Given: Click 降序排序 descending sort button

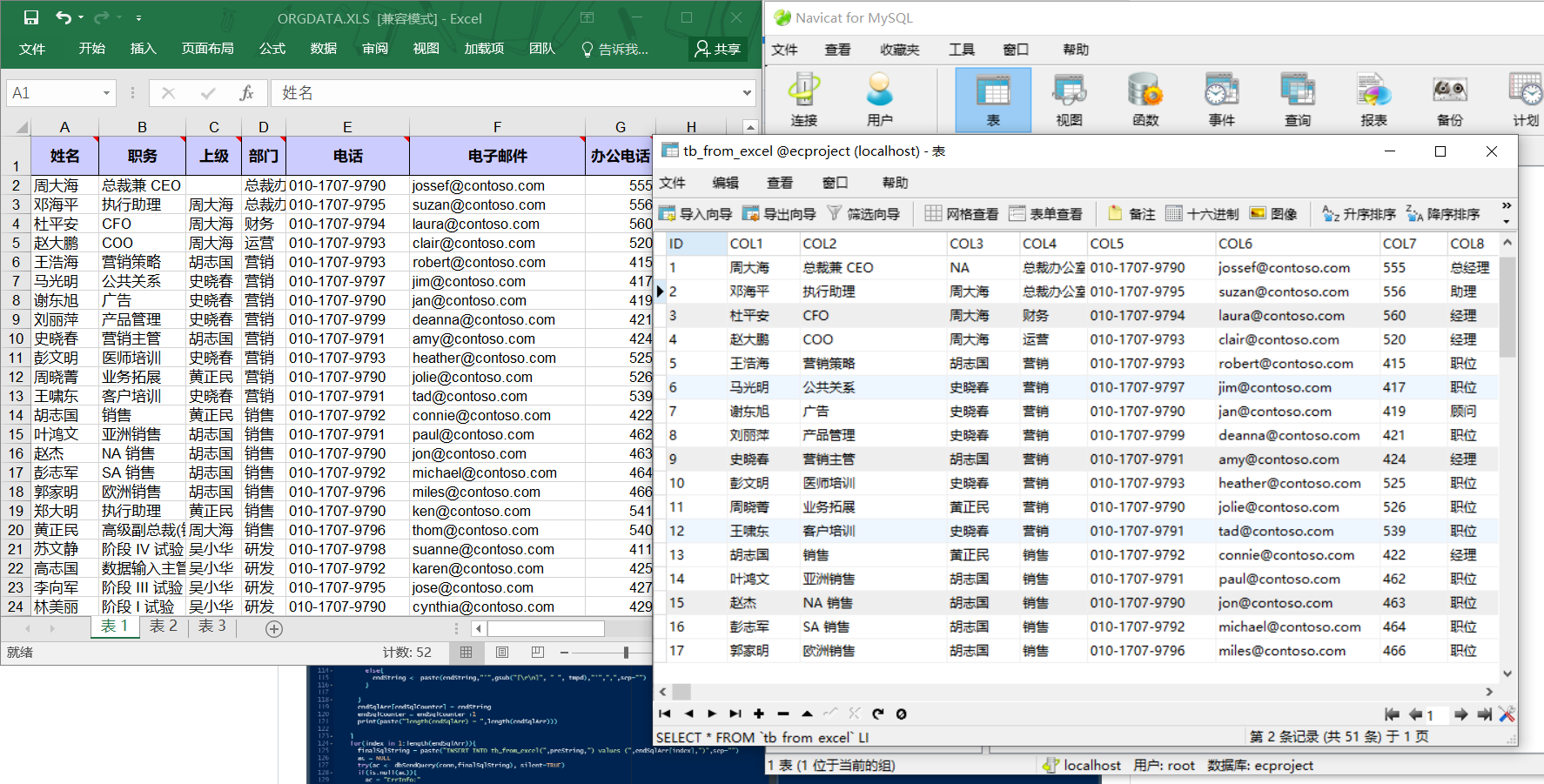Looking at the screenshot, I should (x=1443, y=214).
